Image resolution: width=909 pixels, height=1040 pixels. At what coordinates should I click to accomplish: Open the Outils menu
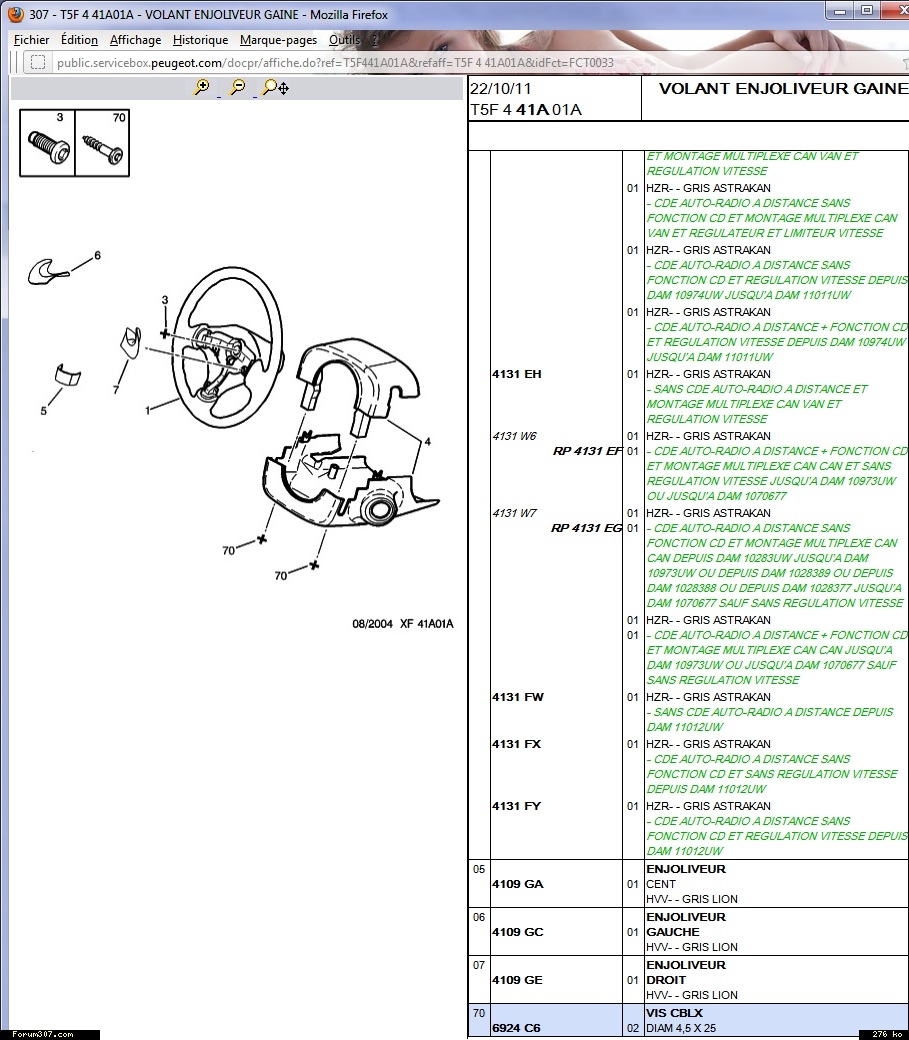coord(344,40)
